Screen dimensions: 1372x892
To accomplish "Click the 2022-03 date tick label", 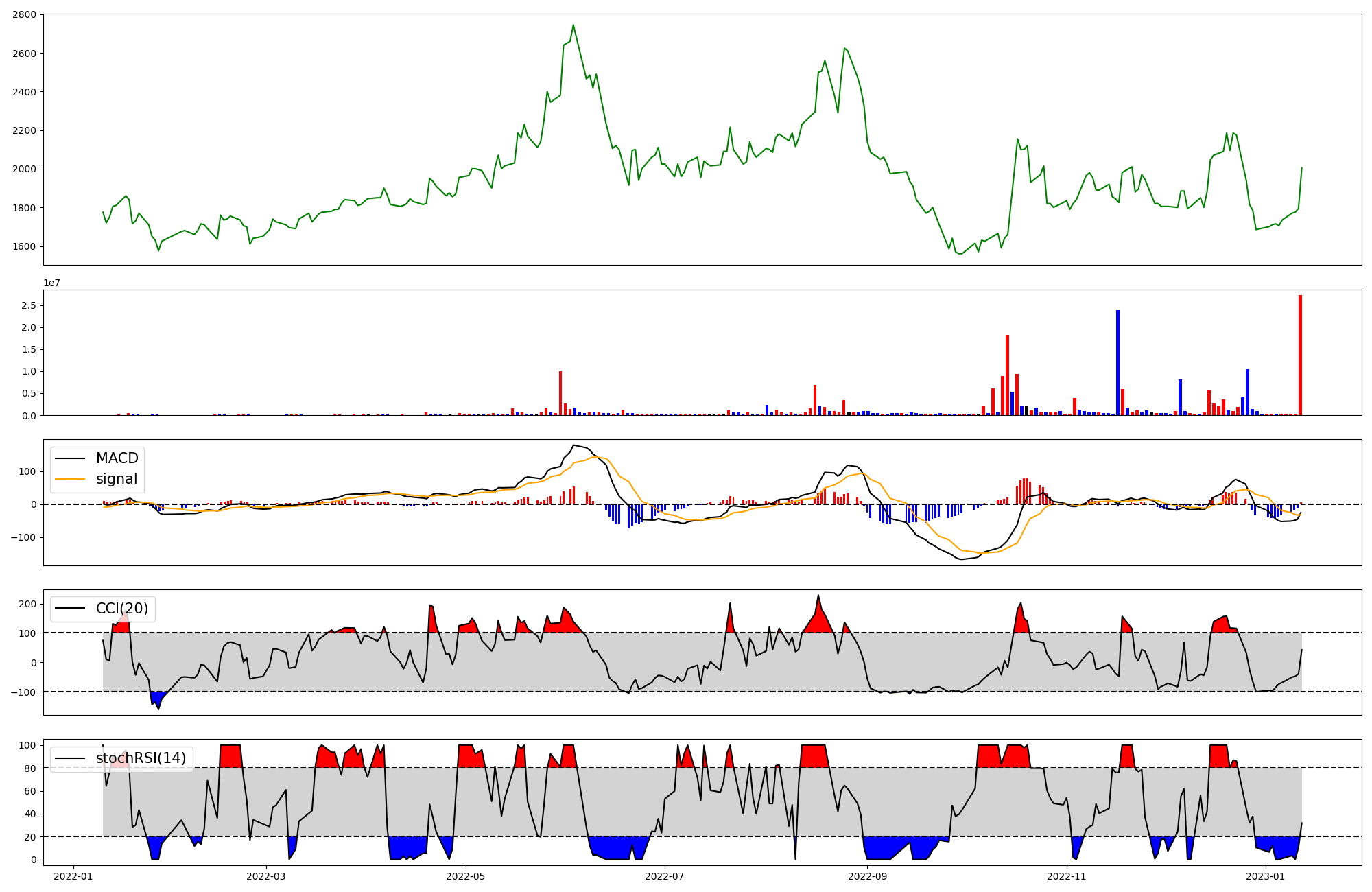I will [265, 876].
